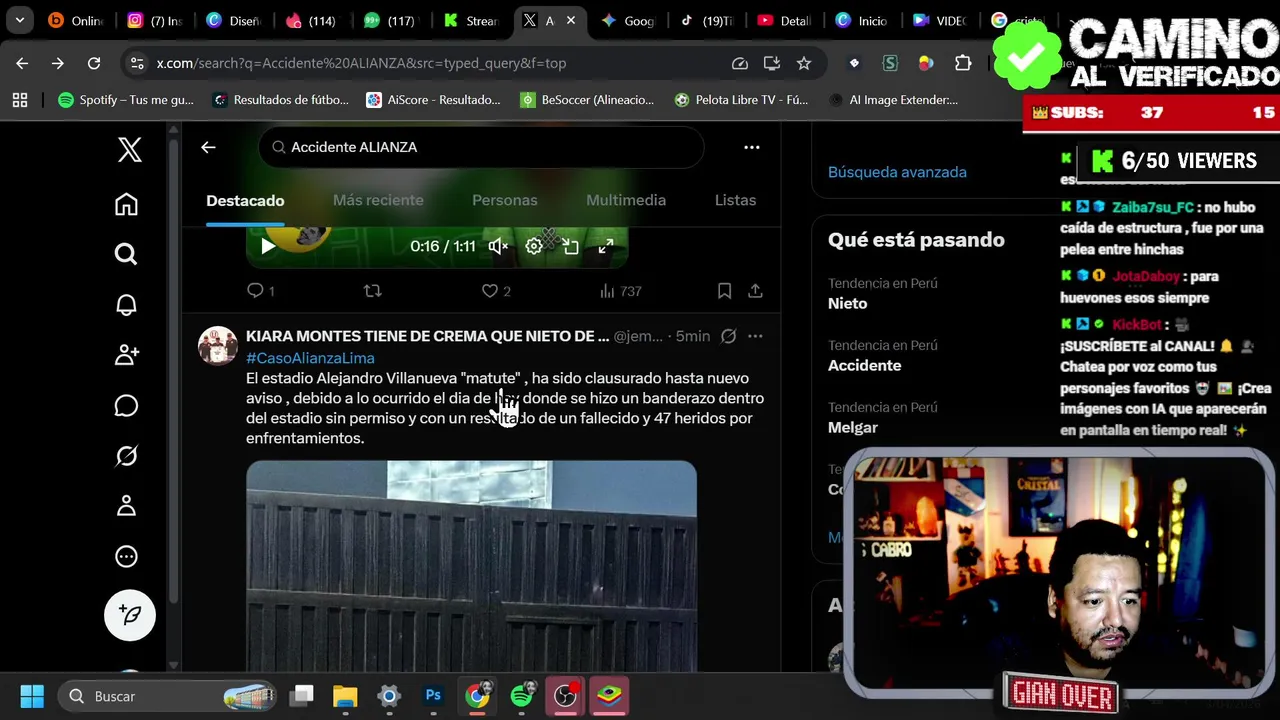The width and height of the screenshot is (1280, 720).
Task: Switch to the Multimedia tab
Action: 626,200
